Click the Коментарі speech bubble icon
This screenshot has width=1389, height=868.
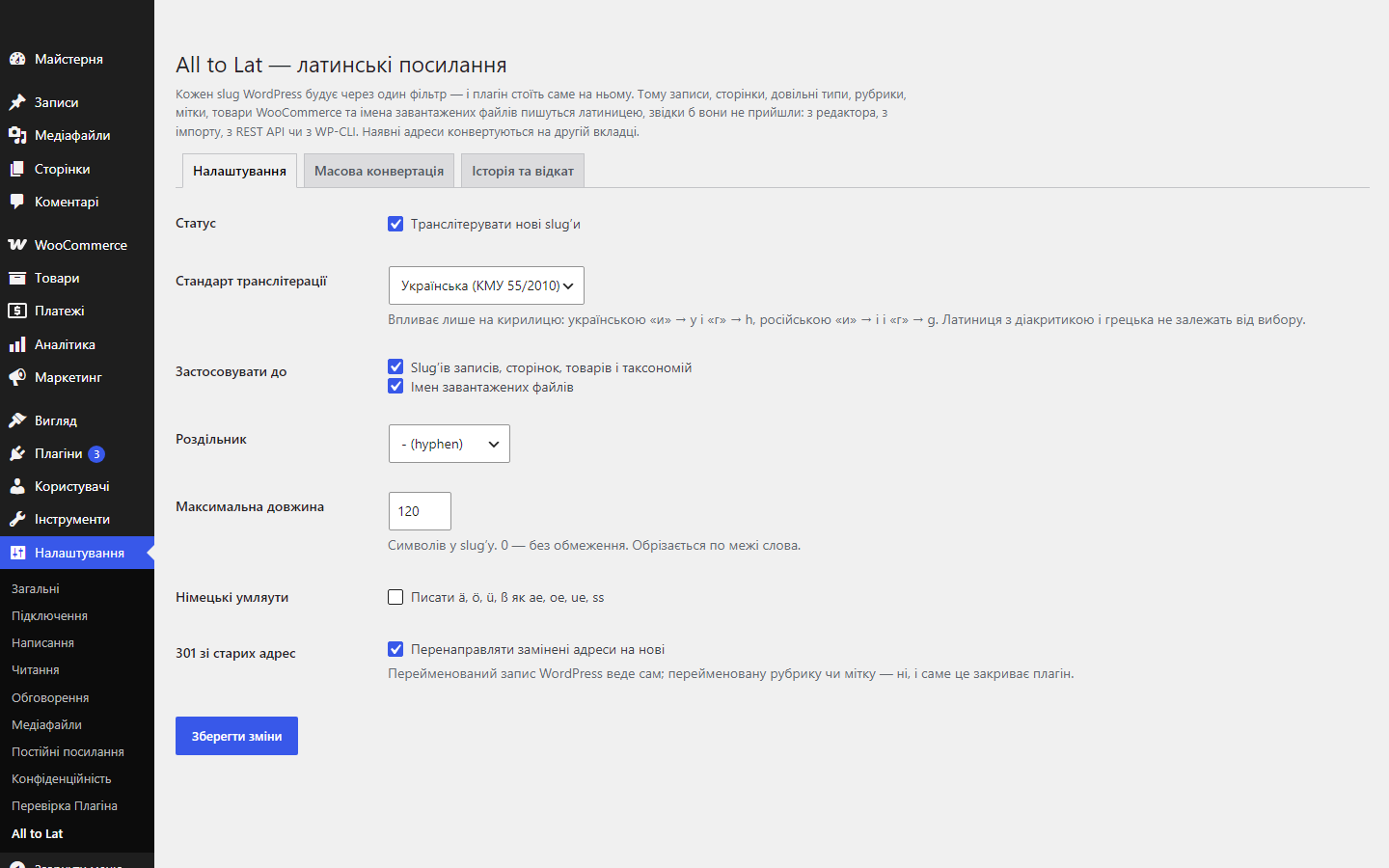coord(17,202)
